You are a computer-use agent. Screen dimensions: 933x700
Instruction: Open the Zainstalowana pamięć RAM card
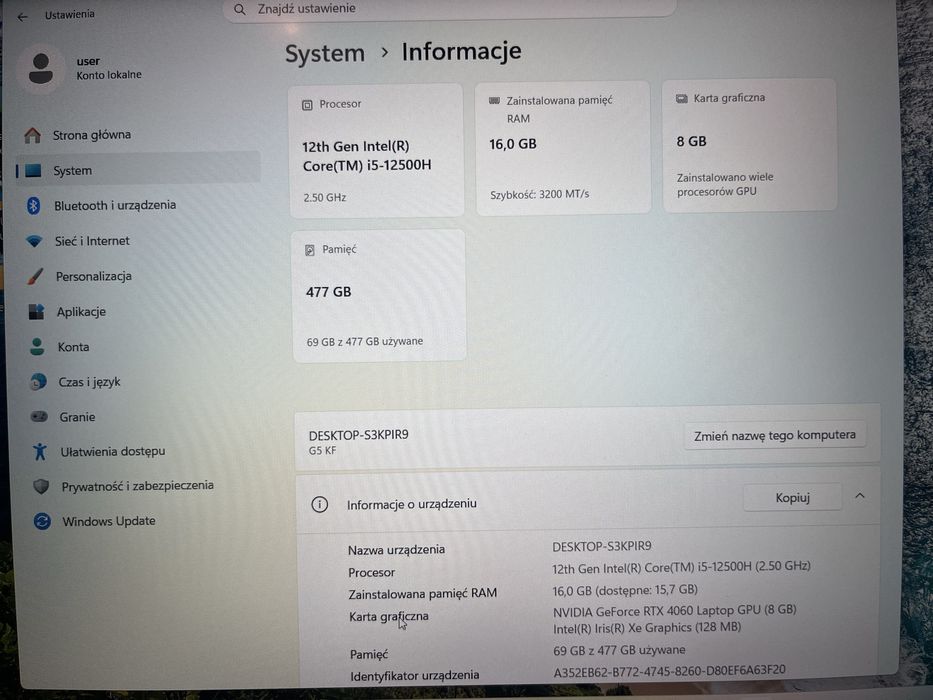tap(563, 148)
